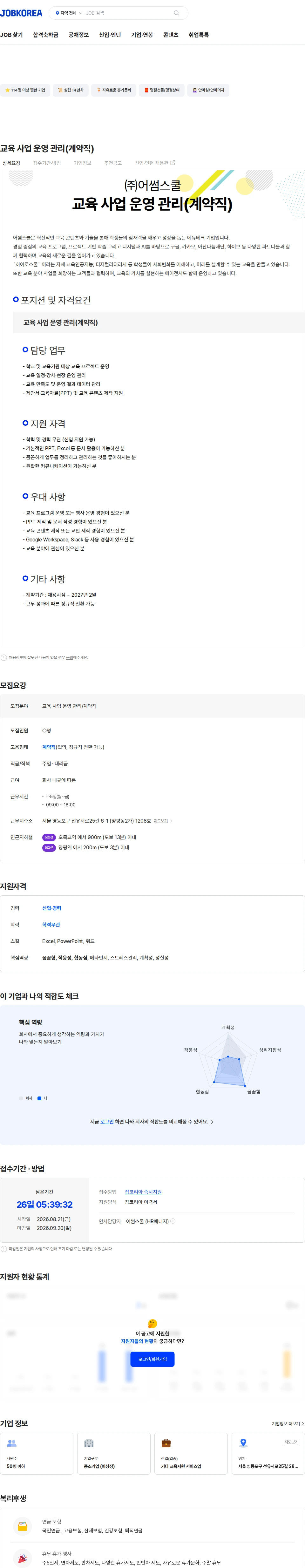
Task: Click the 안마실/안마의자 tag
Action: 208,90
